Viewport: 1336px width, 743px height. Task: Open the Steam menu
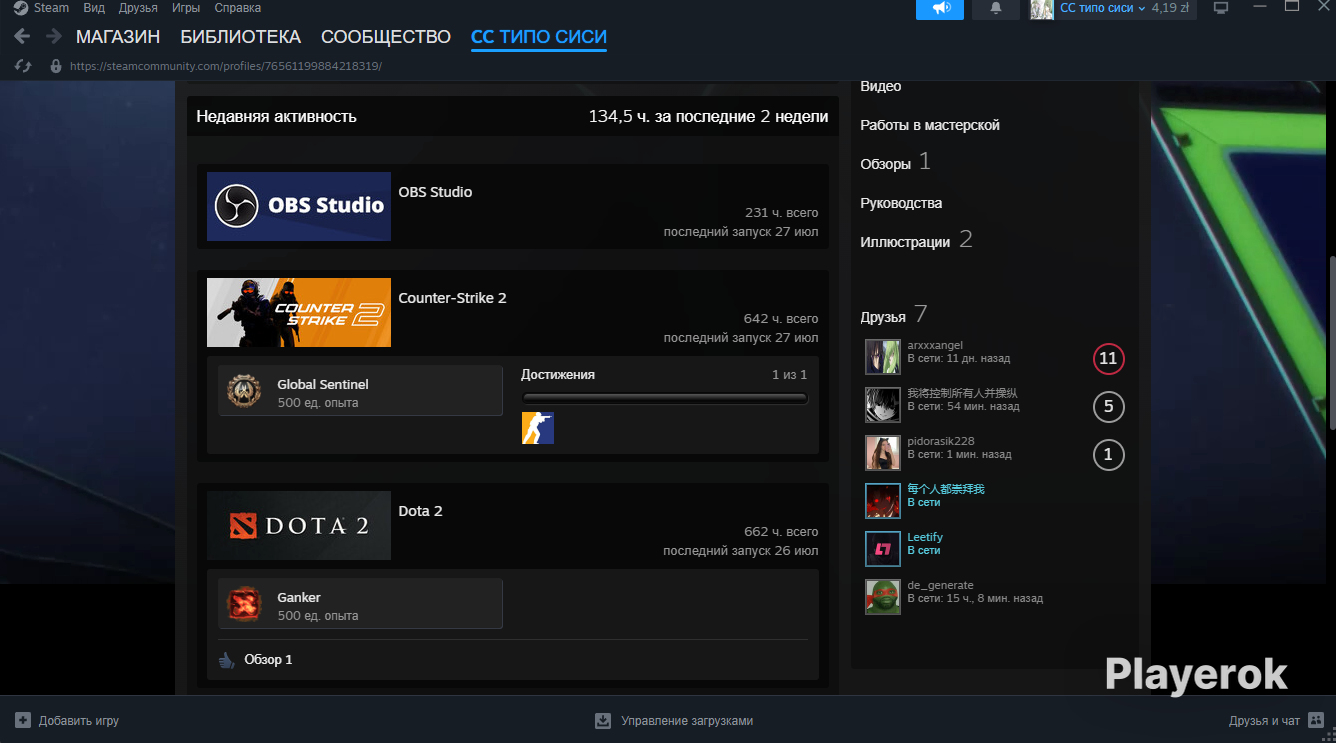51,8
